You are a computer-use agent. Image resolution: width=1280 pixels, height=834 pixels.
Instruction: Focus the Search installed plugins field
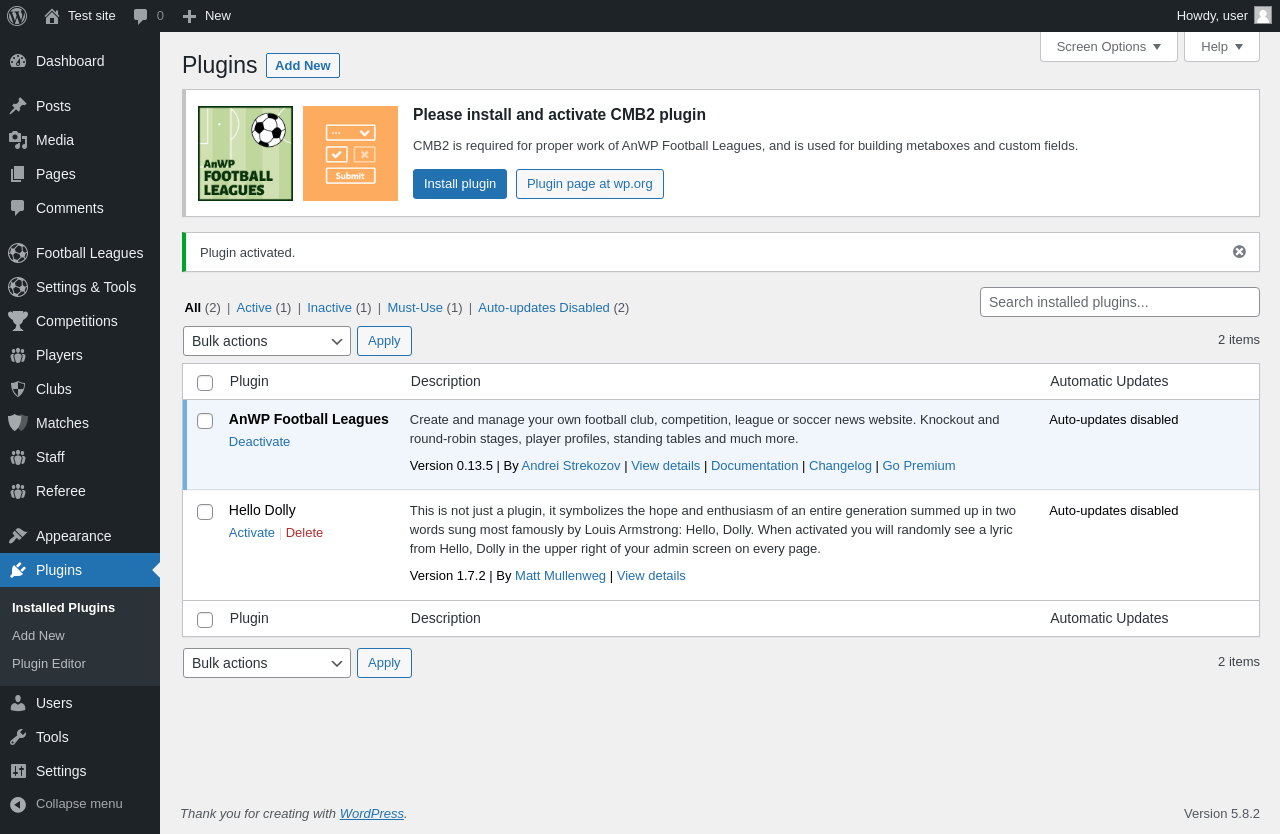pyautogui.click(x=1119, y=302)
